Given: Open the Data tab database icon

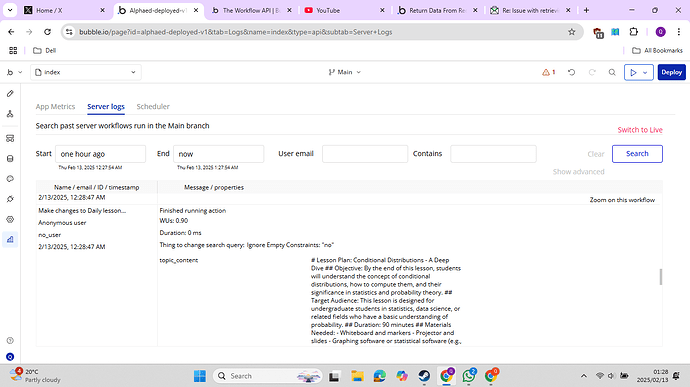Looking at the screenshot, I should point(10,158).
